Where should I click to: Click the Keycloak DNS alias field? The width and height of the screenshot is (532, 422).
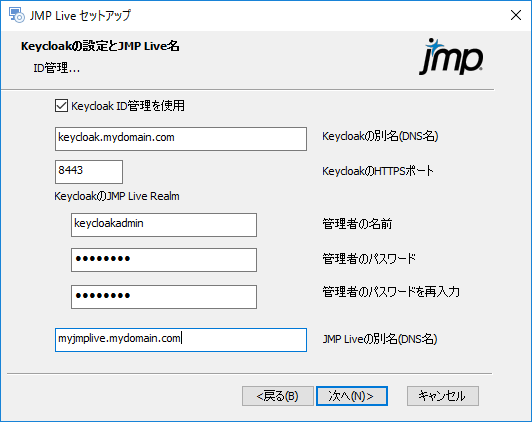(x=181, y=139)
